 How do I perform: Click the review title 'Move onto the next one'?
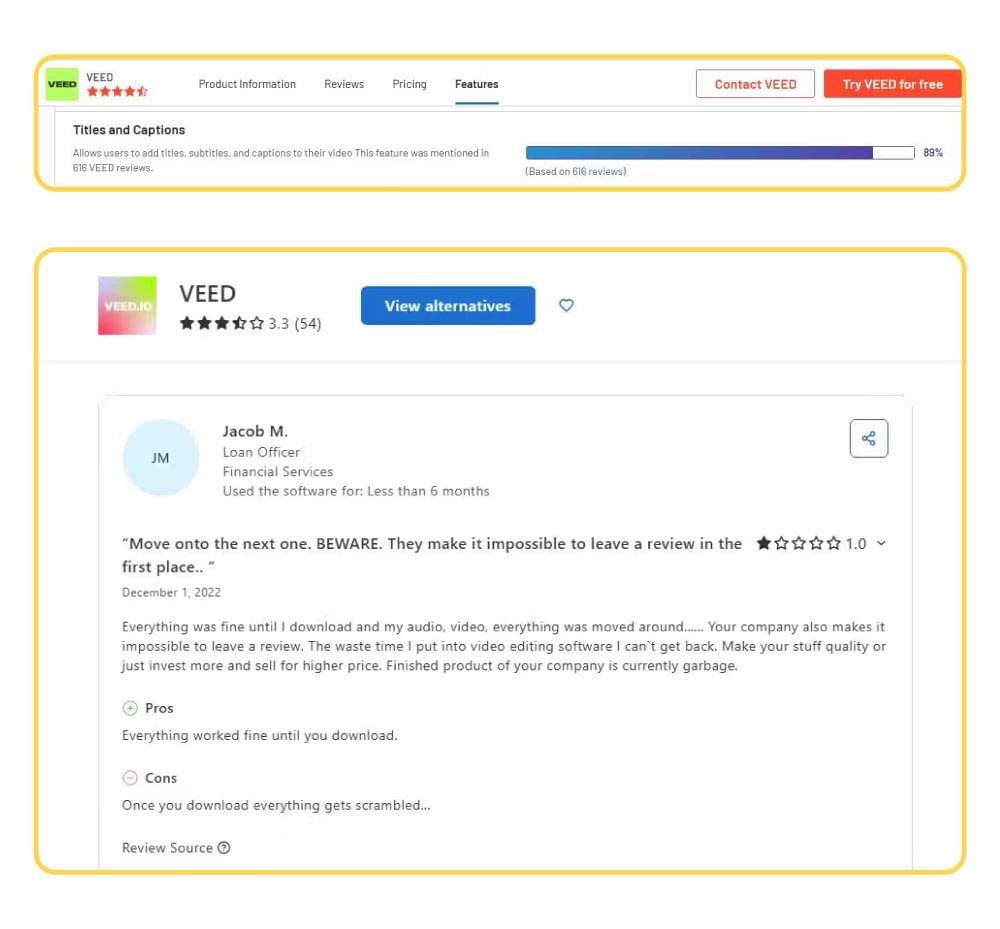pyautogui.click(x=432, y=555)
